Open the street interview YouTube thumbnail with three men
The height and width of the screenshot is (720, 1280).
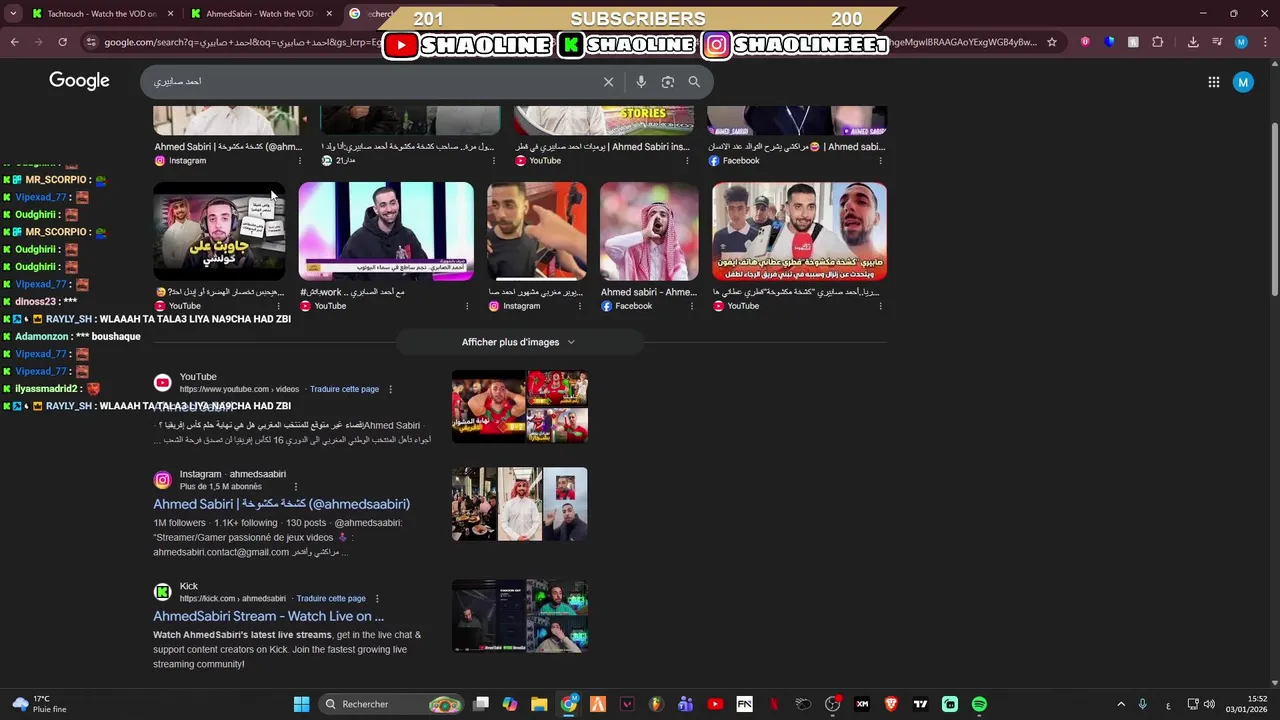pyautogui.click(x=799, y=231)
